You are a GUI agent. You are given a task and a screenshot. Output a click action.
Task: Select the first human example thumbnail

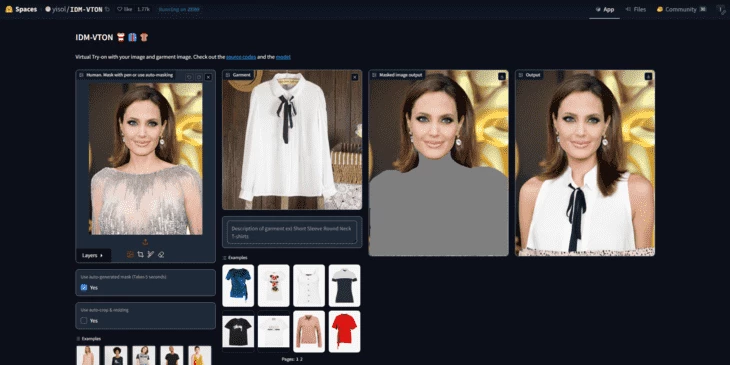[88, 355]
